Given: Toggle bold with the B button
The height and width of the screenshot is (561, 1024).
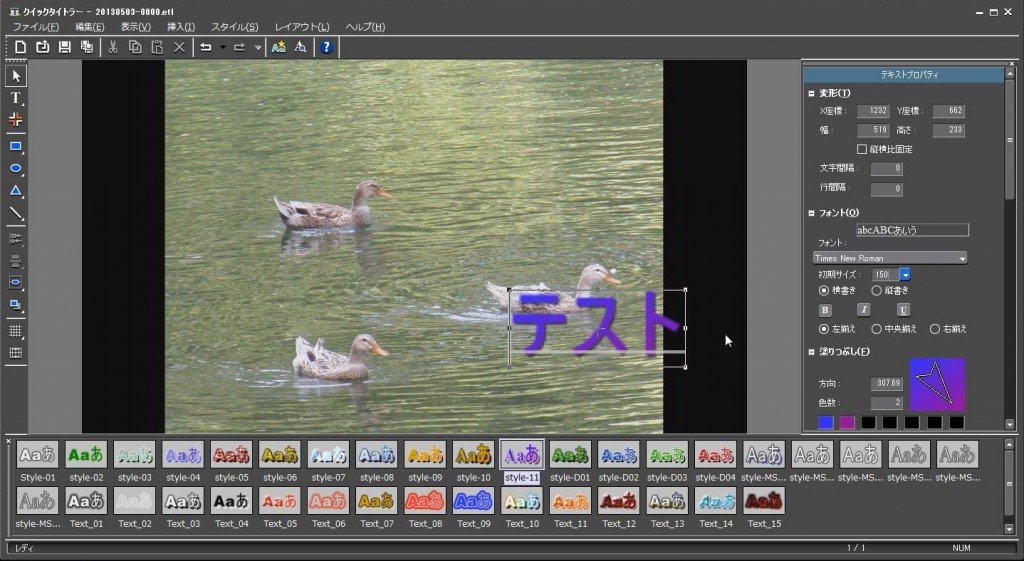Looking at the screenshot, I should coord(825,310).
